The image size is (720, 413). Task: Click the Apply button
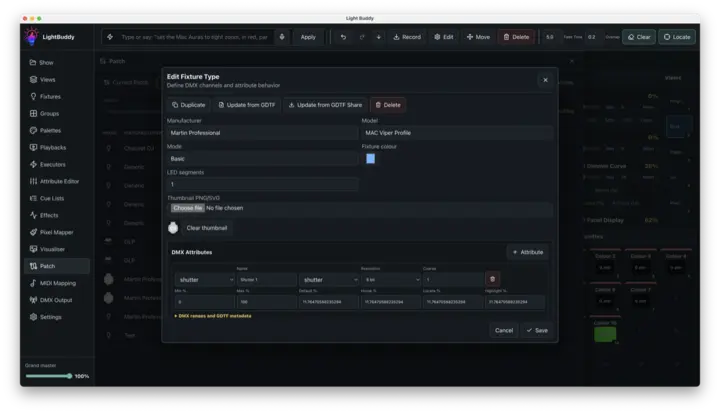point(308,37)
